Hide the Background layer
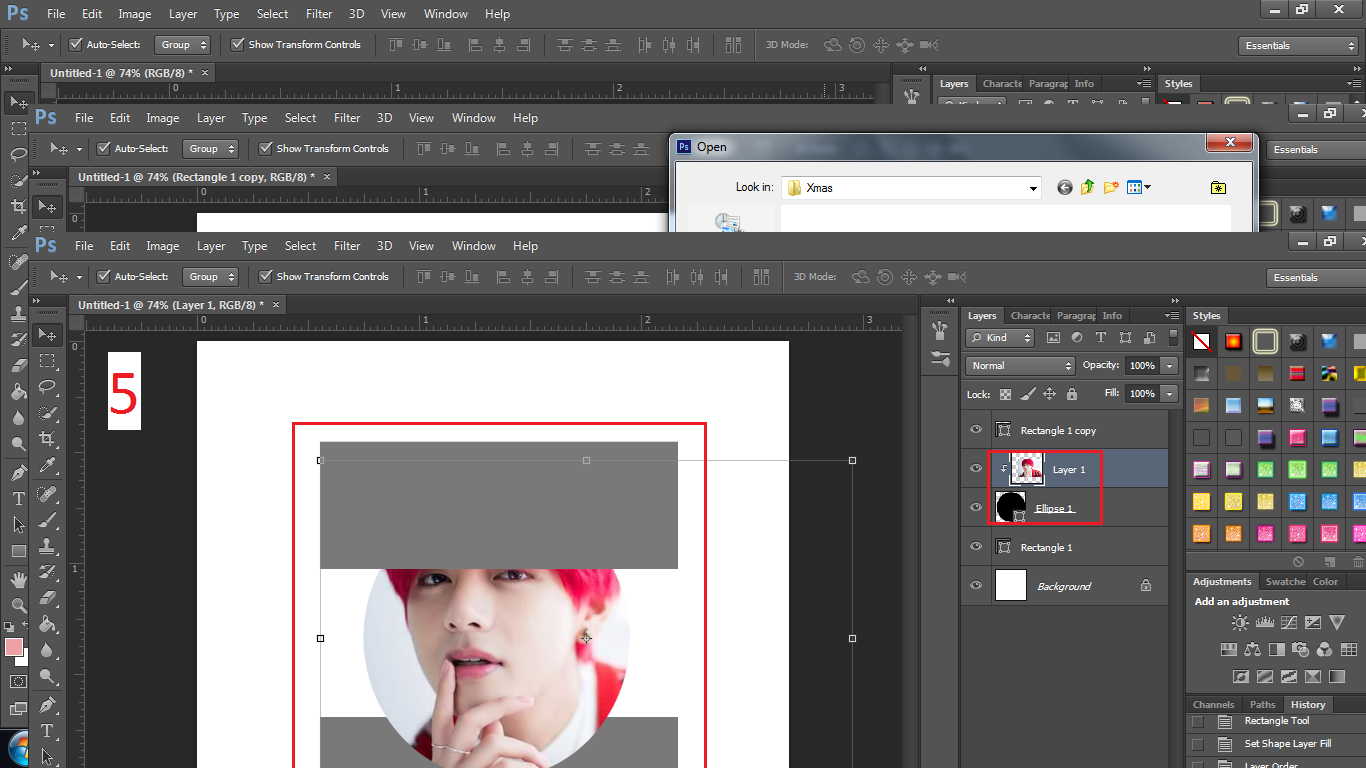The image size is (1366, 768). pyautogui.click(x=976, y=586)
